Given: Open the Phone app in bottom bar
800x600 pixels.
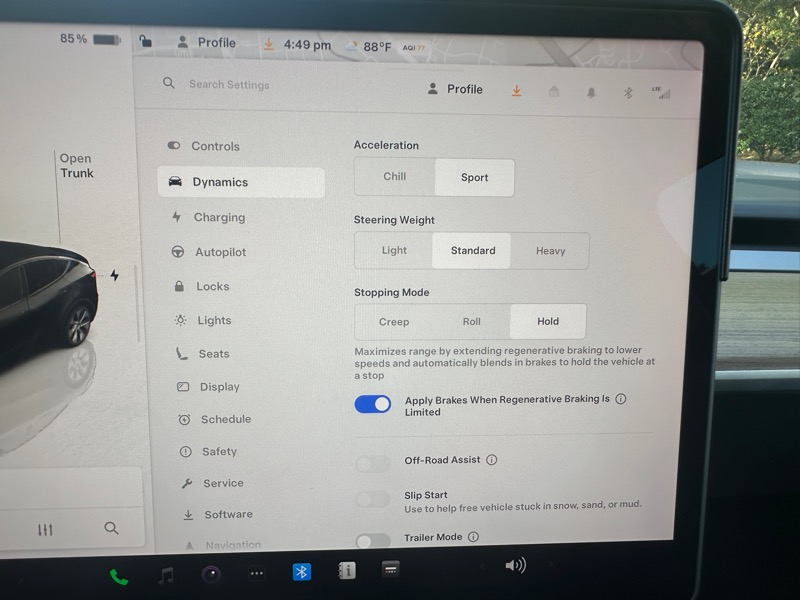Looking at the screenshot, I should (118, 576).
